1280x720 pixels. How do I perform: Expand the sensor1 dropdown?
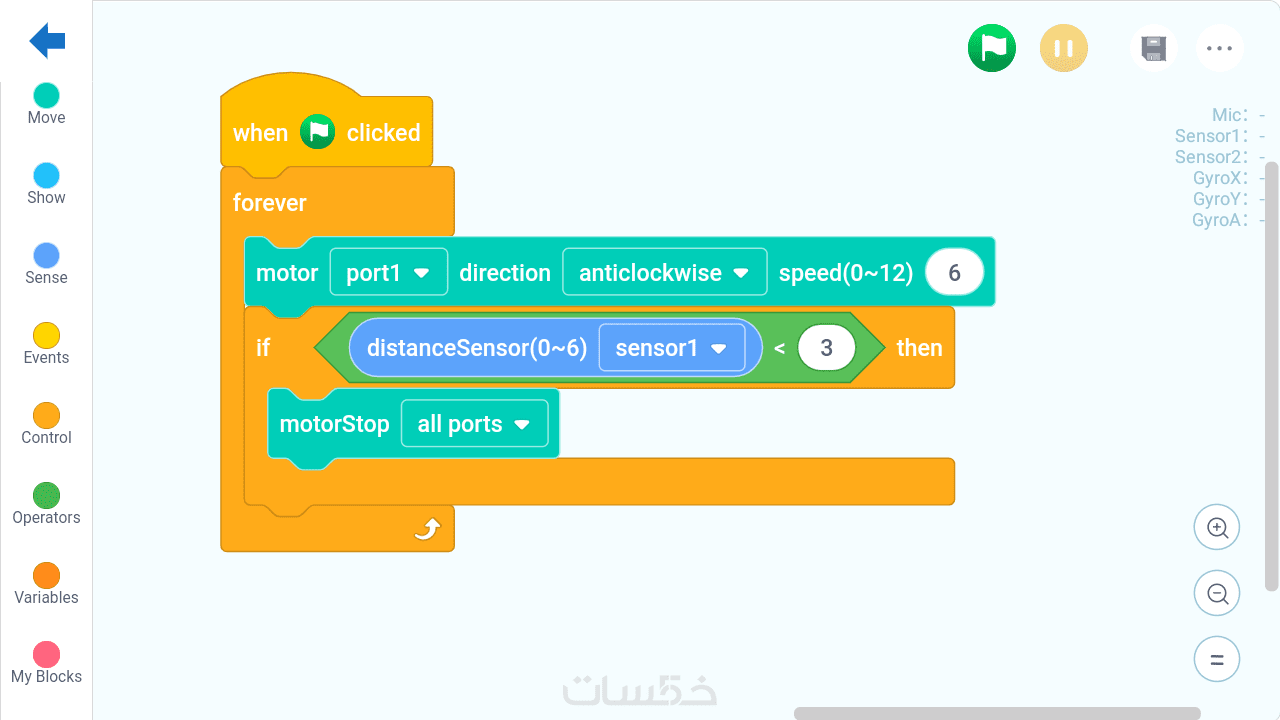pyautogui.click(x=671, y=348)
